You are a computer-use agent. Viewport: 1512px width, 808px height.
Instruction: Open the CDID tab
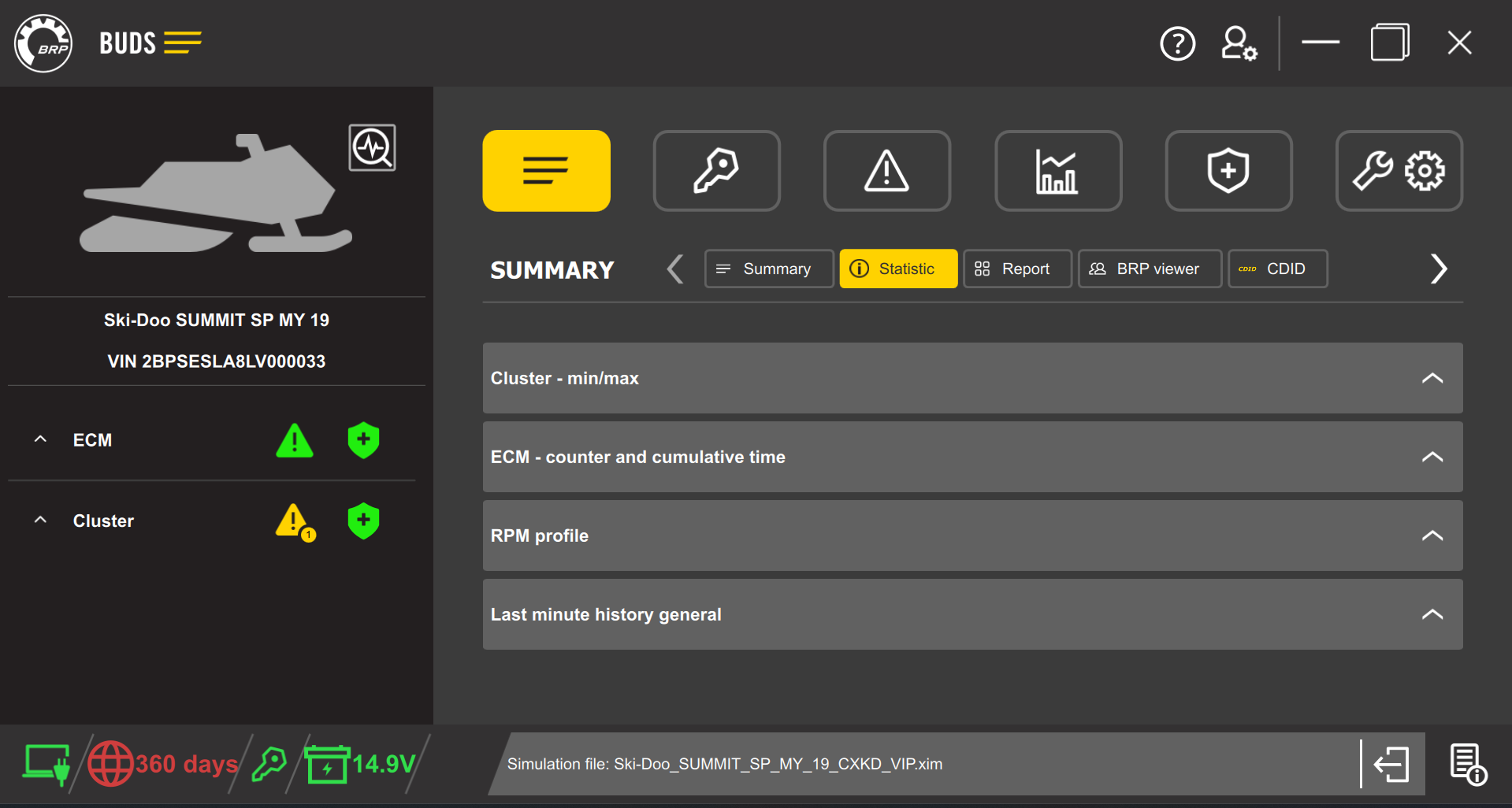1277,269
